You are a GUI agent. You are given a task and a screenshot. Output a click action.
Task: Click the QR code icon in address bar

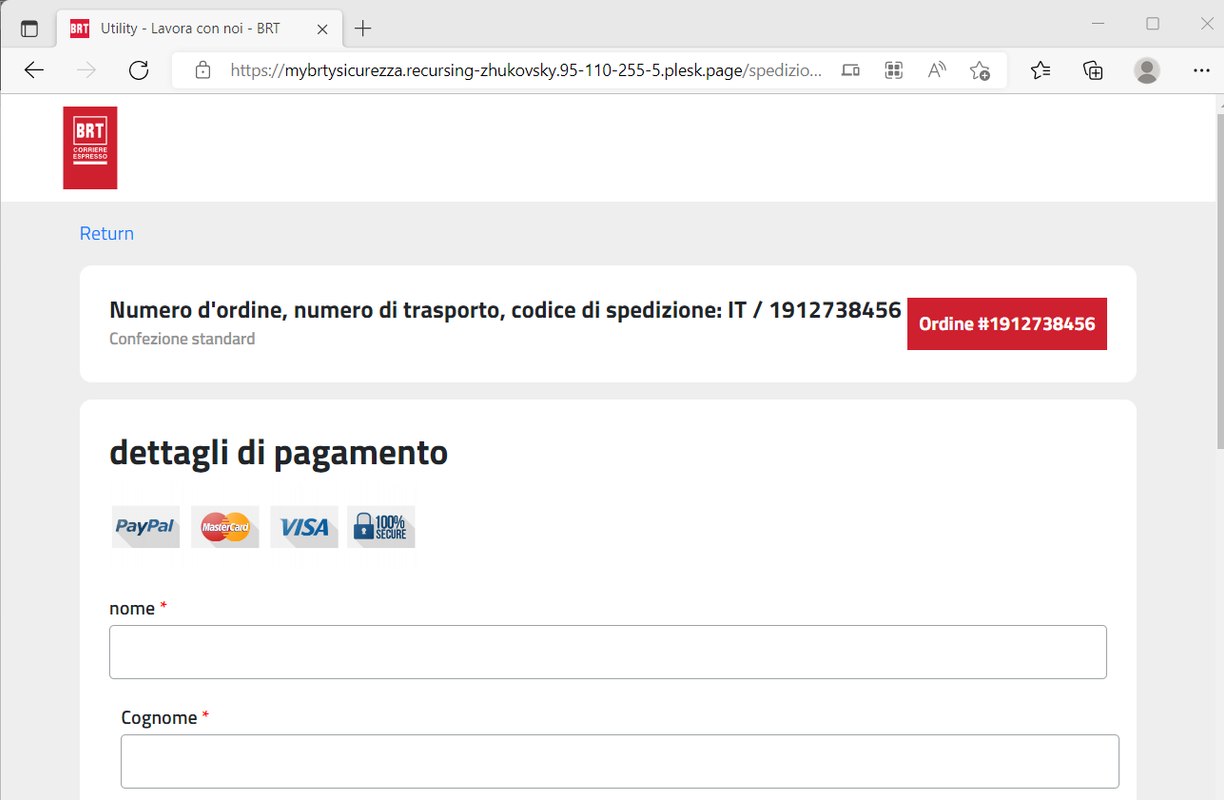(x=894, y=70)
